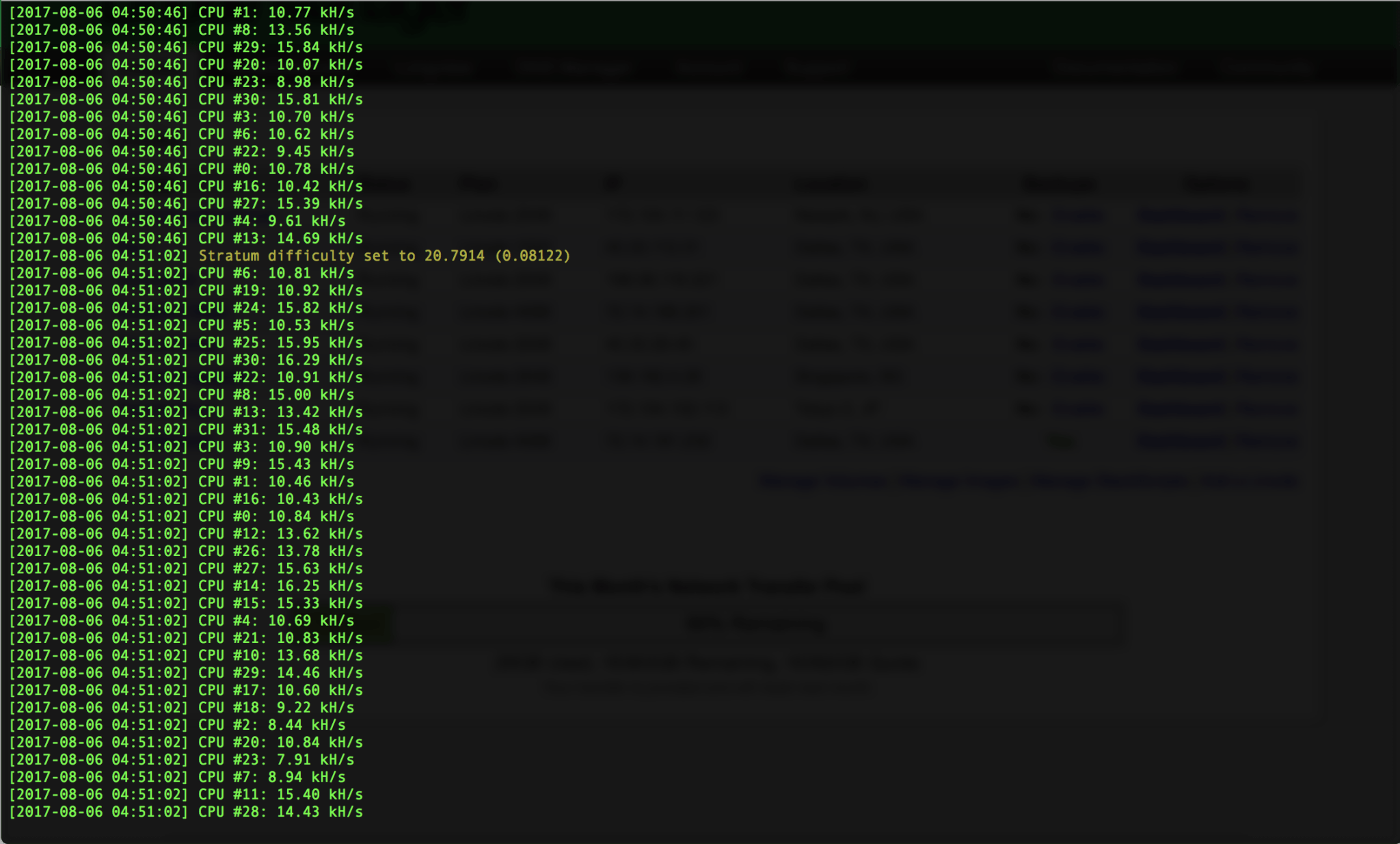Click the 'CPU #20: 10.84 kH/s' line
The image size is (1400, 844).
tap(185, 742)
